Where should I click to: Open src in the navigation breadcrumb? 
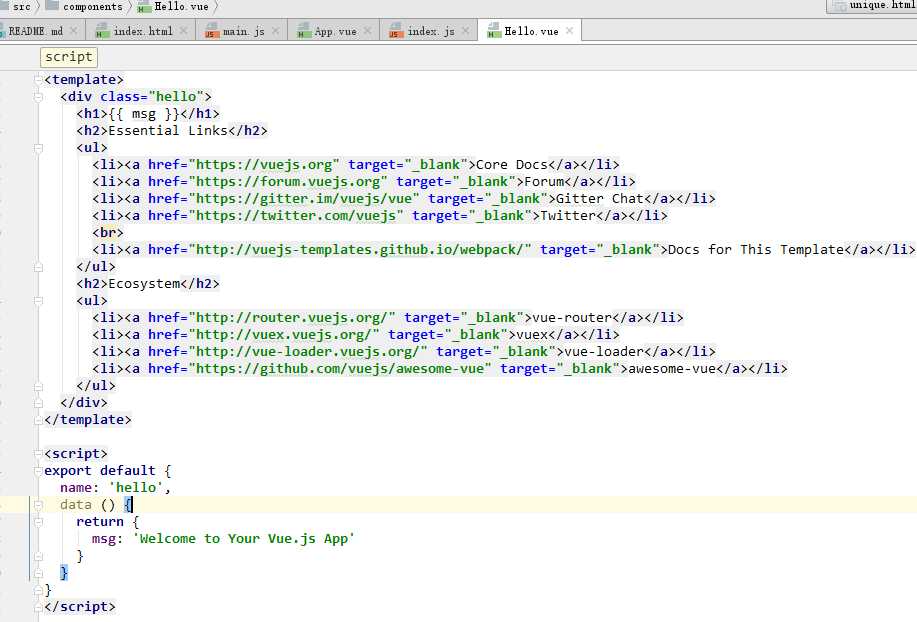[x=22, y=6]
